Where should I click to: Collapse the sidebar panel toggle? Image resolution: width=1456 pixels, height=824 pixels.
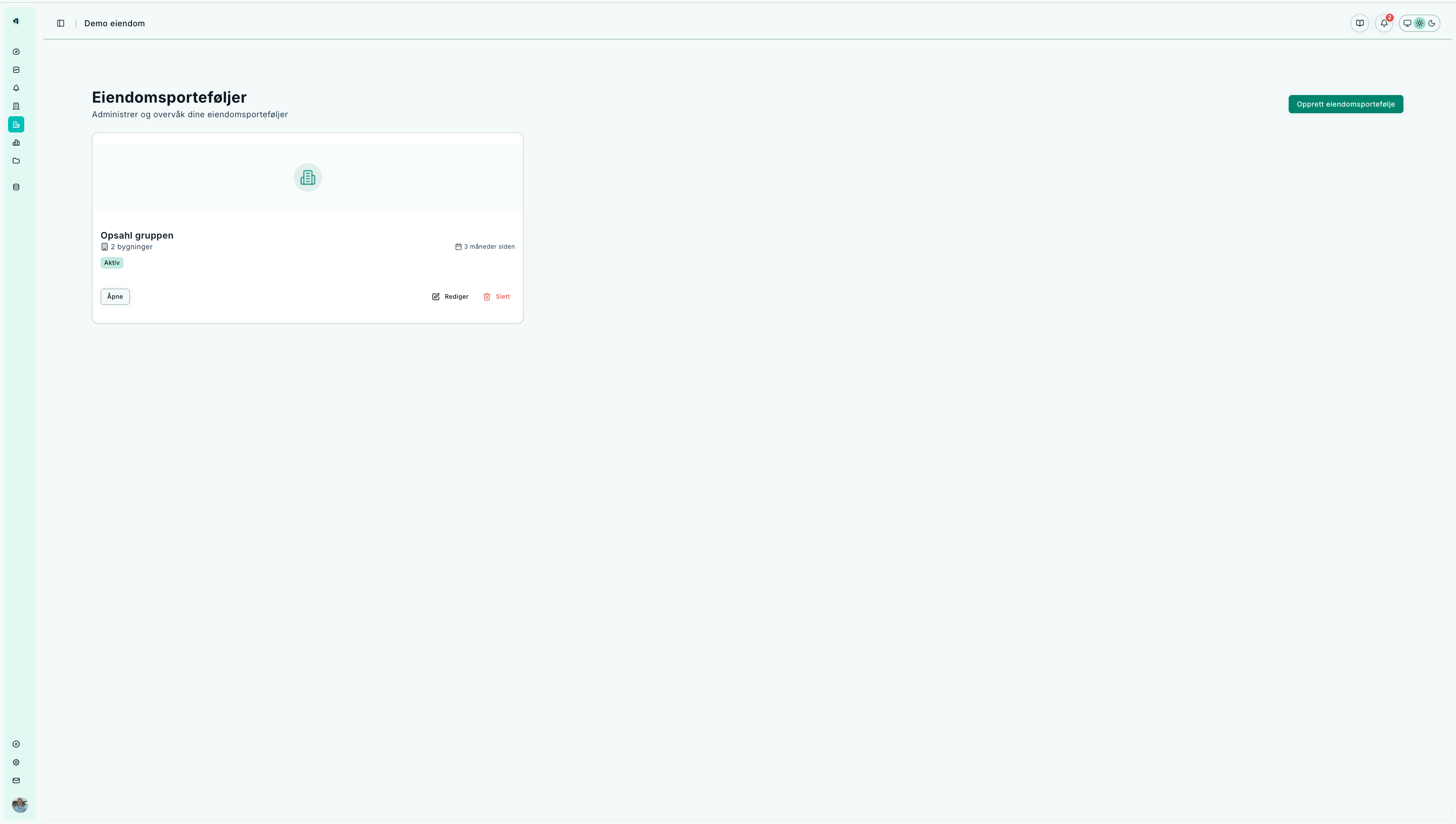point(61,23)
